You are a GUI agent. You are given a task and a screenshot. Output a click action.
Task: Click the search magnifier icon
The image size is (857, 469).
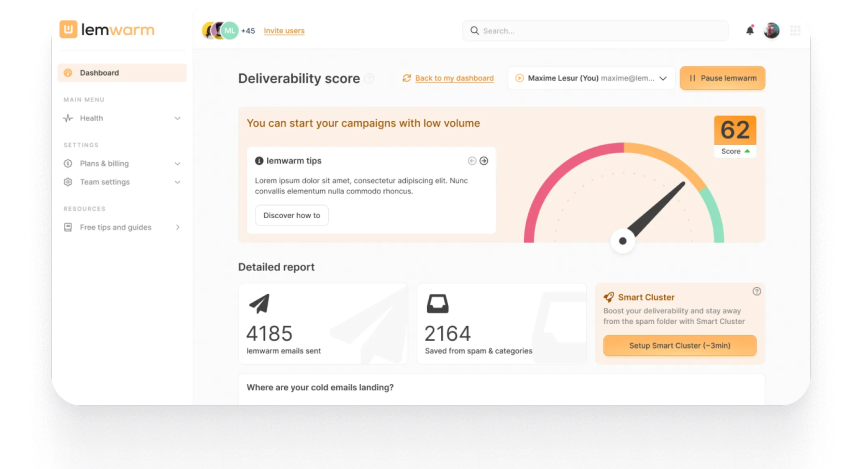[x=474, y=31]
